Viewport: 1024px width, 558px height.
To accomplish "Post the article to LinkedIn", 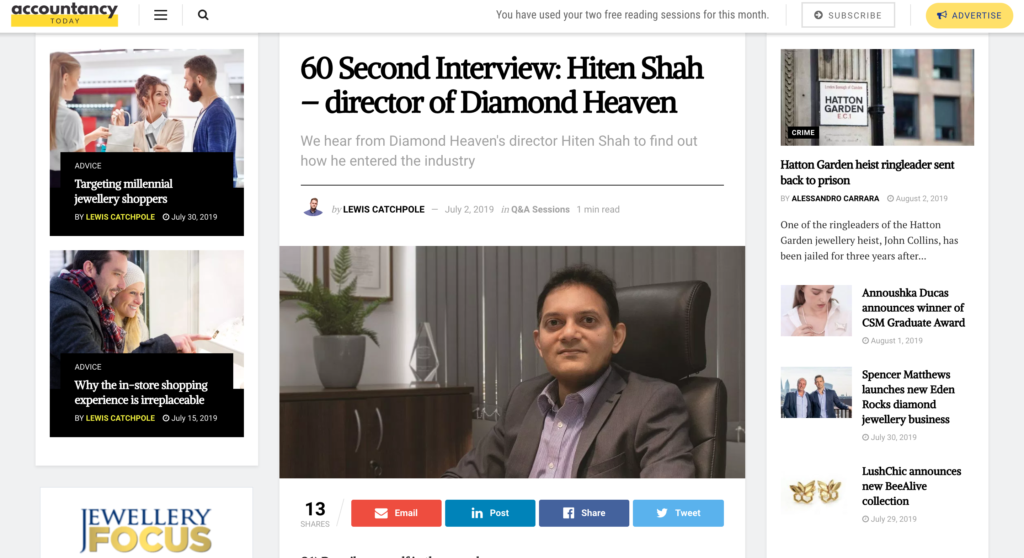I will point(490,513).
